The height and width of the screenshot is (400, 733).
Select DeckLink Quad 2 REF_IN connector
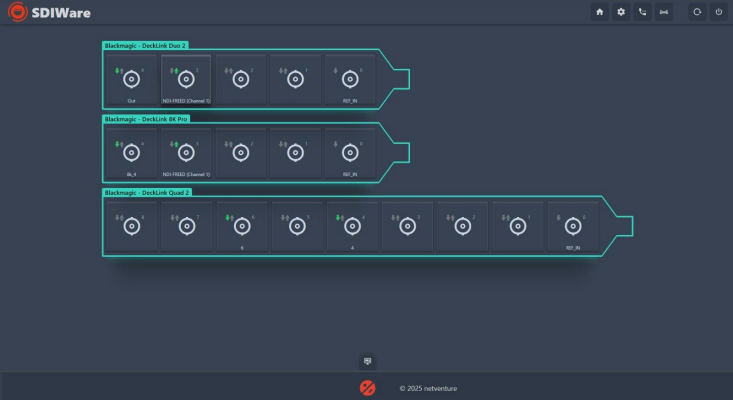click(573, 227)
